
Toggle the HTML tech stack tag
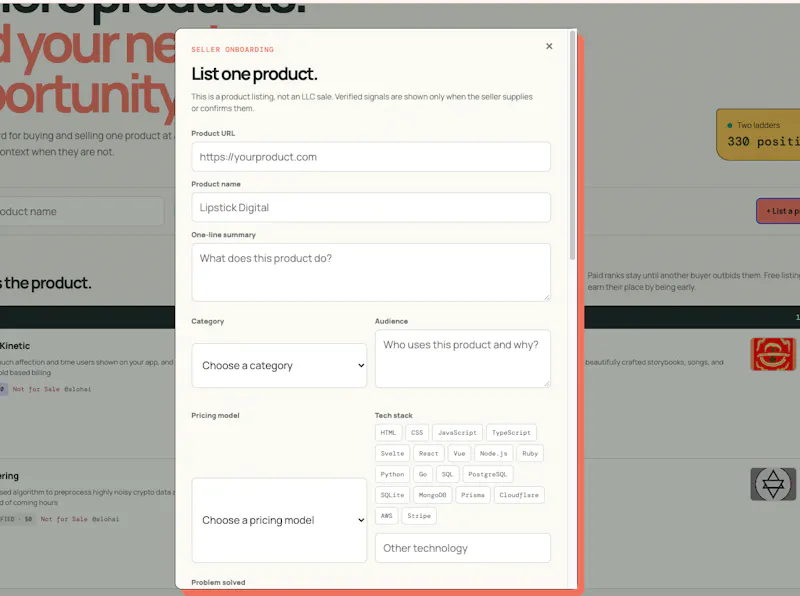point(388,432)
